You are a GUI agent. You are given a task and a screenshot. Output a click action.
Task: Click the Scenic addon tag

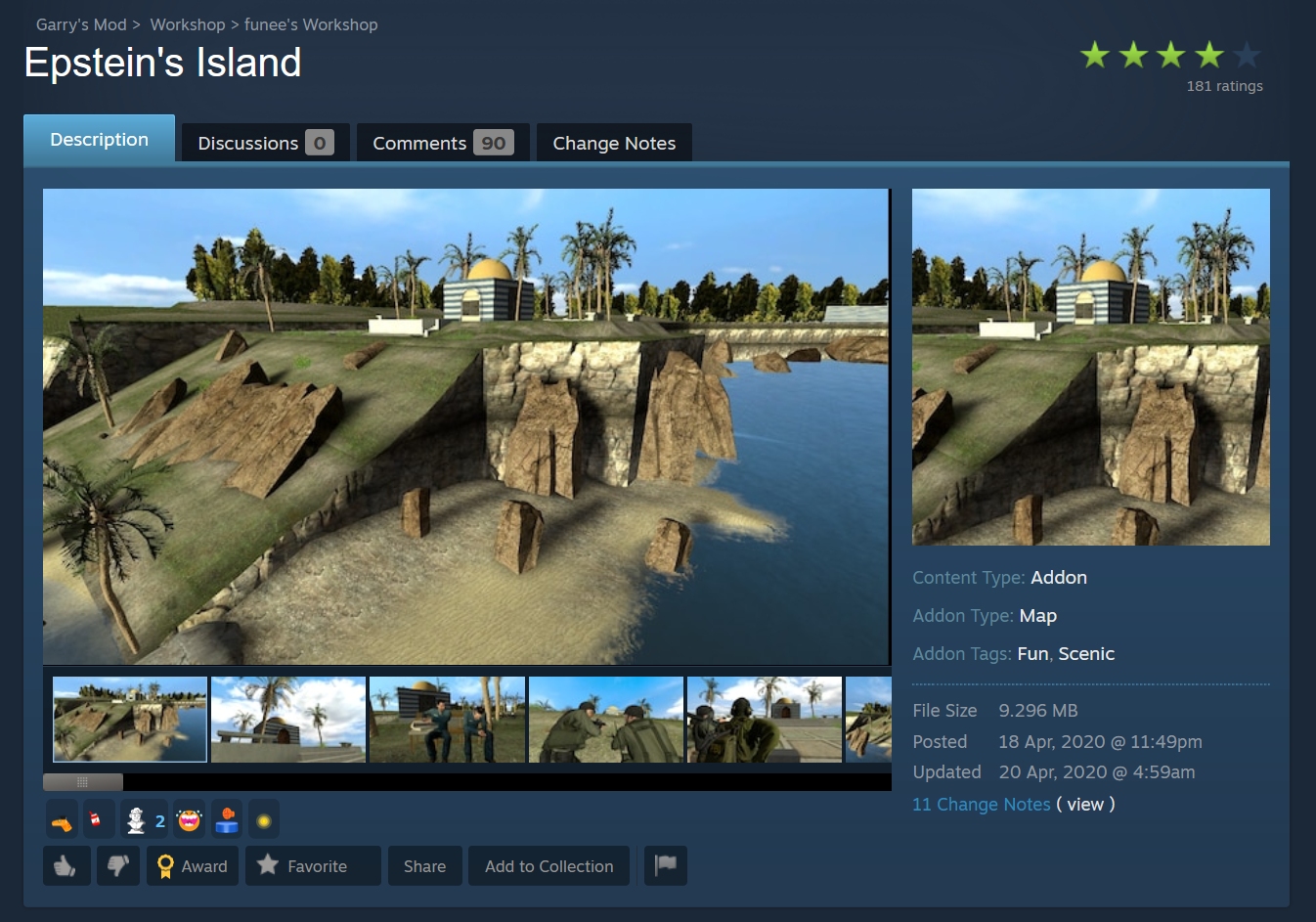click(1086, 653)
